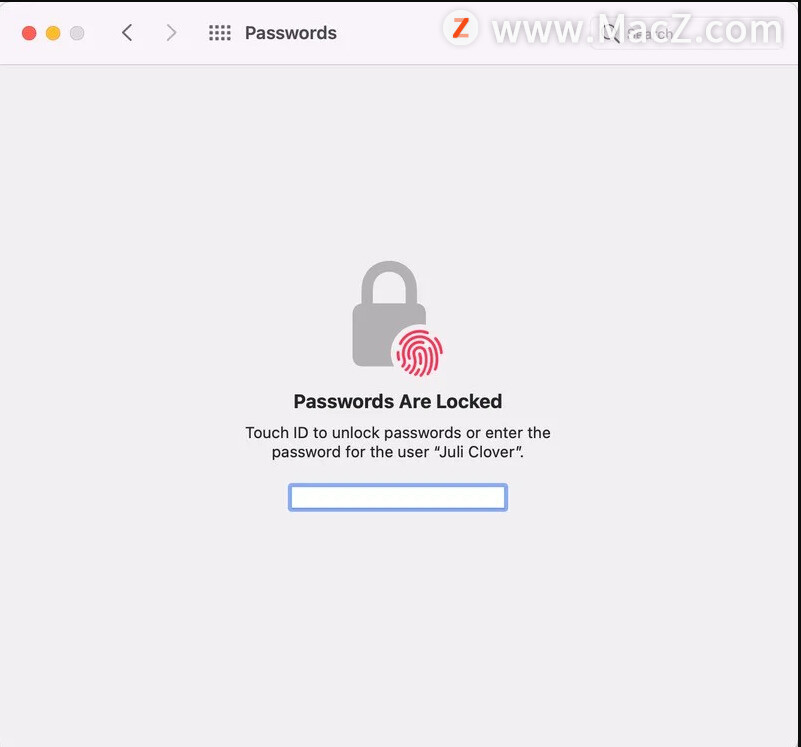Click the magnifying glass search icon

click(610, 33)
